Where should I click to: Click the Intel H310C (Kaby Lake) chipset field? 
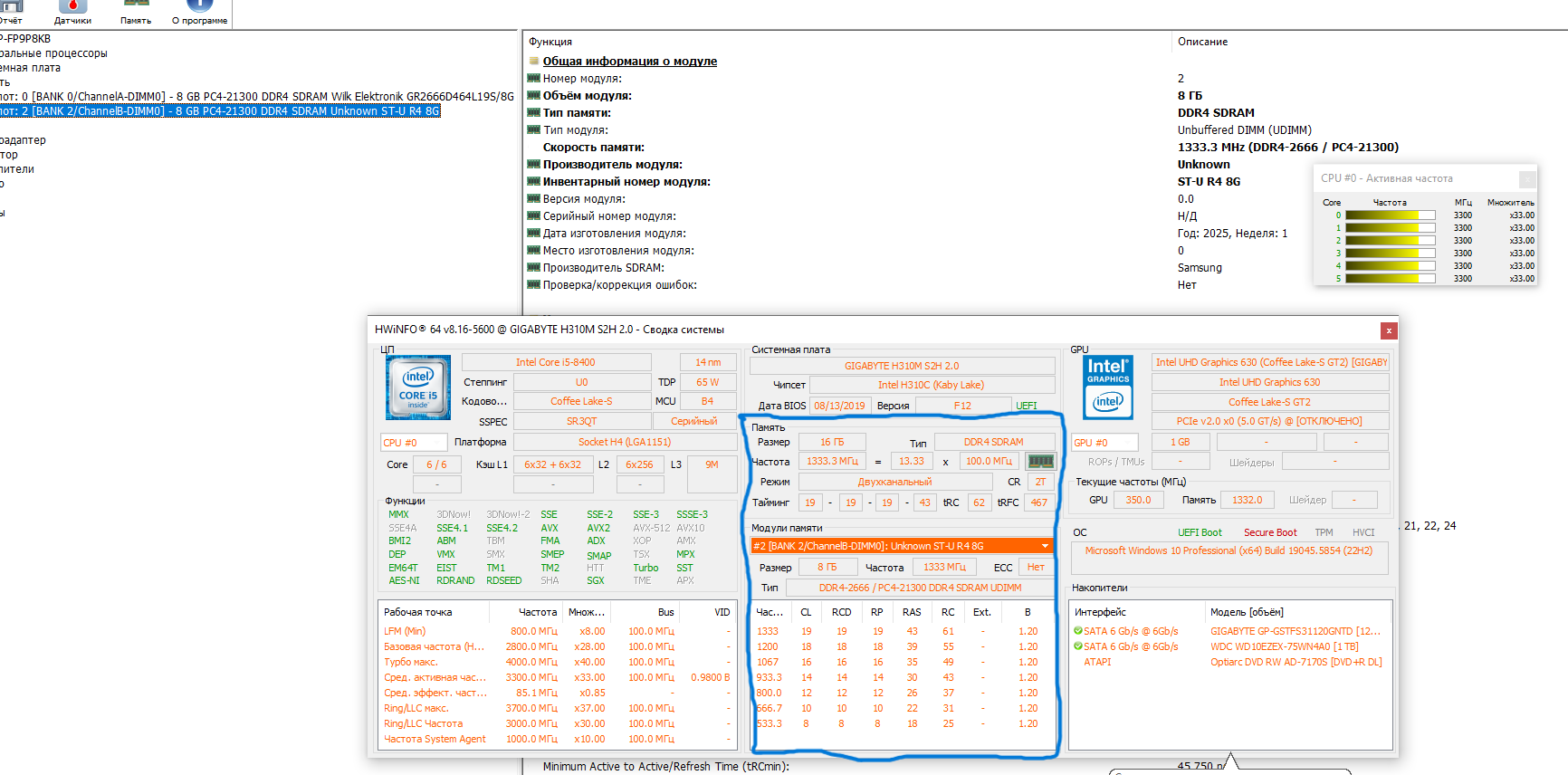click(932, 385)
